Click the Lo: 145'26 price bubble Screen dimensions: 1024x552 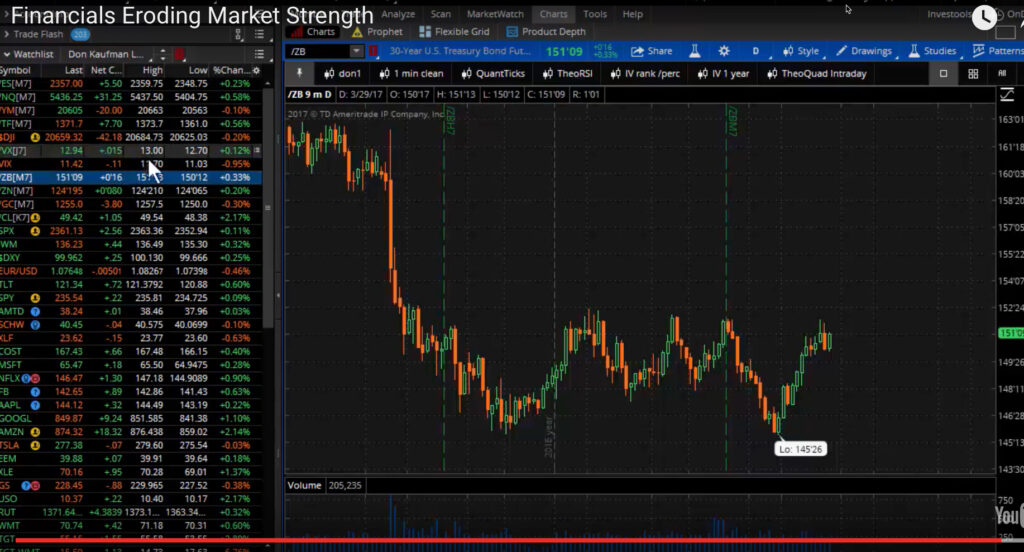pos(800,449)
